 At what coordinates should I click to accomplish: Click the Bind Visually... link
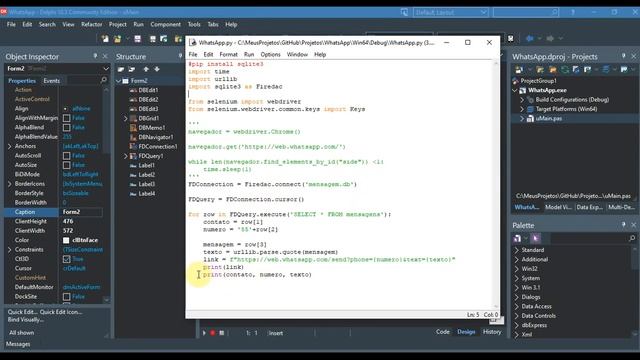pyautogui.click(x=25, y=320)
